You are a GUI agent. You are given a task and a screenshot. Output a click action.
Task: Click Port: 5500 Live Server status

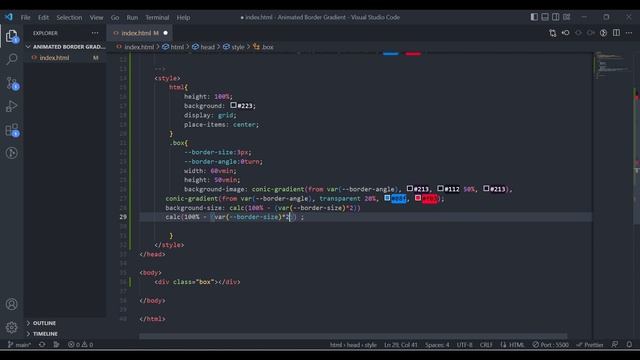click(x=551, y=344)
